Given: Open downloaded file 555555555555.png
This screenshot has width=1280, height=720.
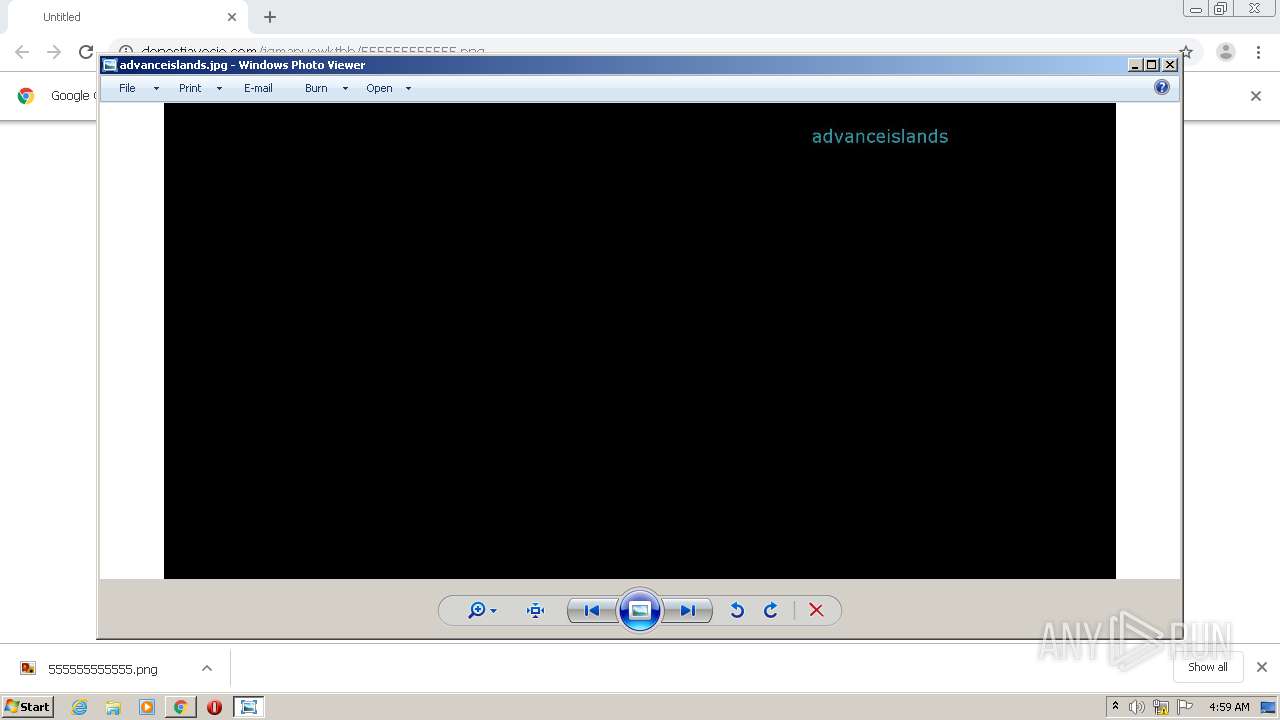Looking at the screenshot, I should (x=103, y=669).
